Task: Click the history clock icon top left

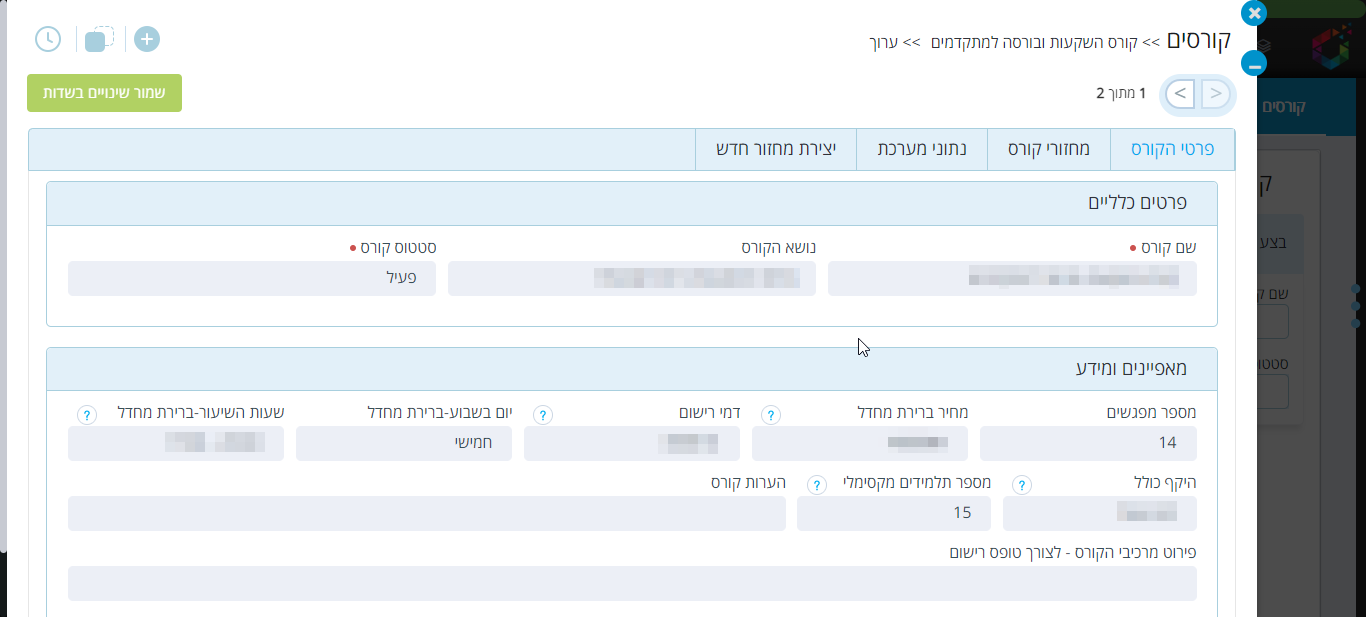Action: point(46,39)
